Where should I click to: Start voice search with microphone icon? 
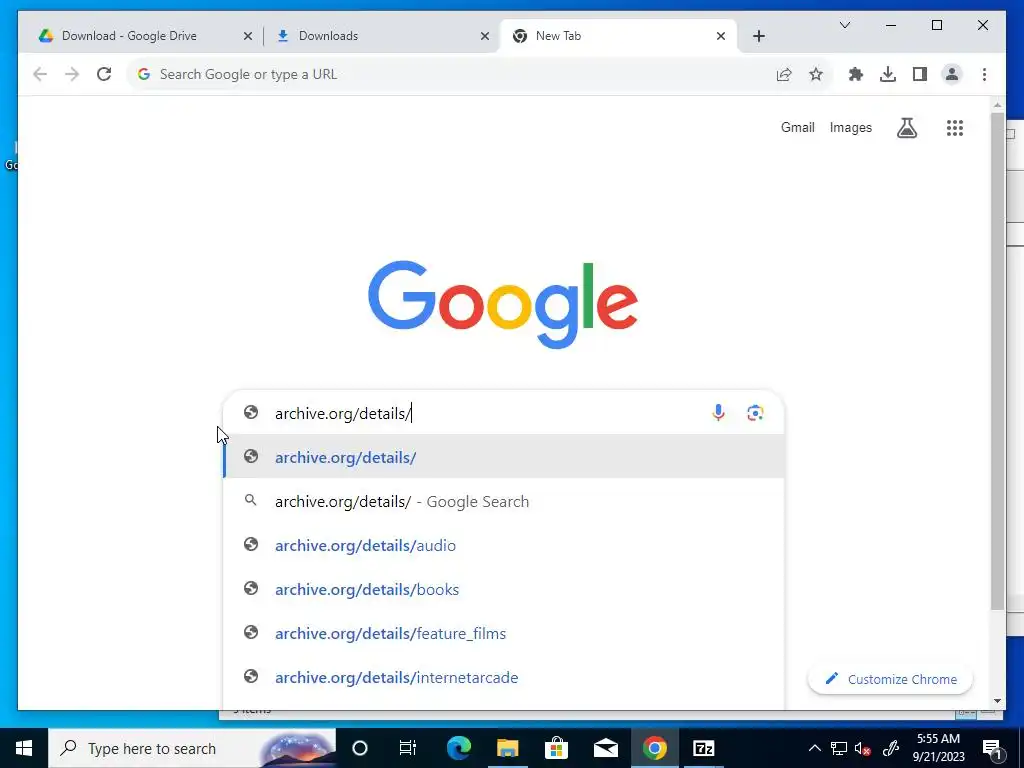pyautogui.click(x=718, y=413)
